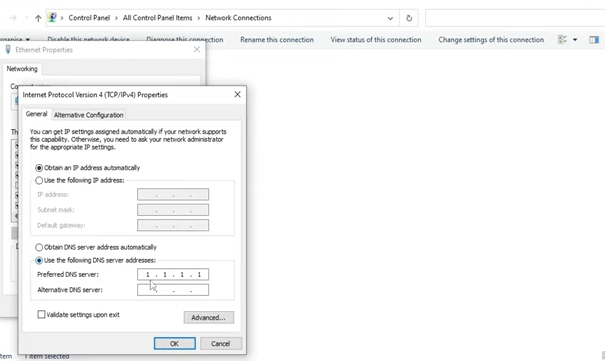Click the Network Connections breadcrumb
This screenshot has width=605, height=361.
pyautogui.click(x=238, y=18)
